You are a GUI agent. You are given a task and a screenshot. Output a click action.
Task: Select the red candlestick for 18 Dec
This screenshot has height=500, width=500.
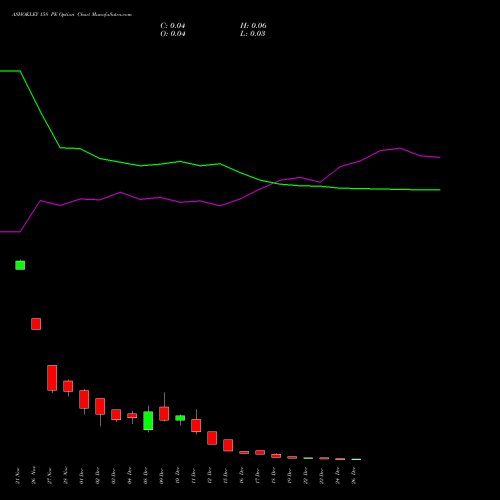pos(276,456)
